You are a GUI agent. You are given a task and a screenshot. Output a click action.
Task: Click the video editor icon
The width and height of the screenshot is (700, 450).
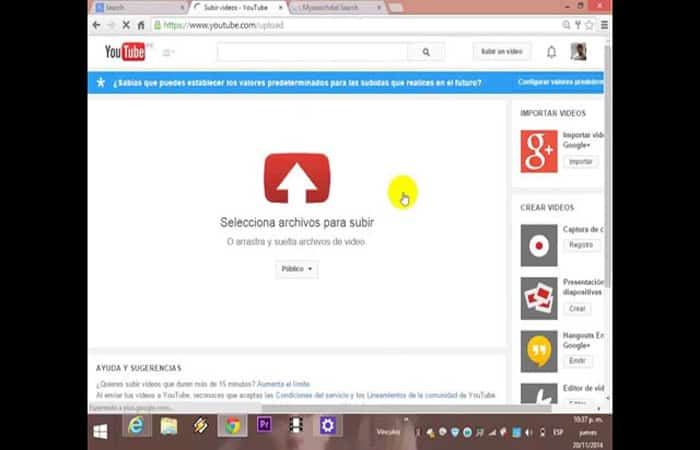(x=539, y=394)
